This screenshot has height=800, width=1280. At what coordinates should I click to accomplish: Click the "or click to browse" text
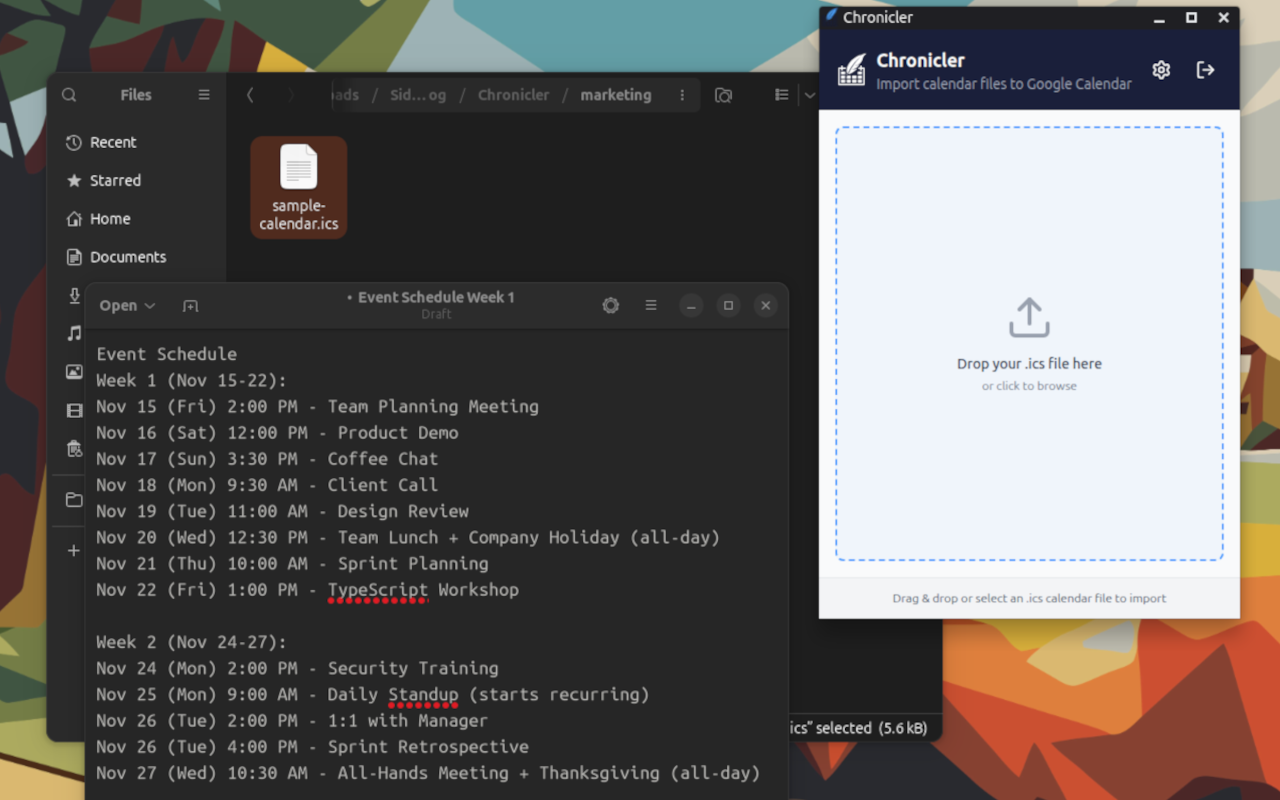pos(1028,386)
